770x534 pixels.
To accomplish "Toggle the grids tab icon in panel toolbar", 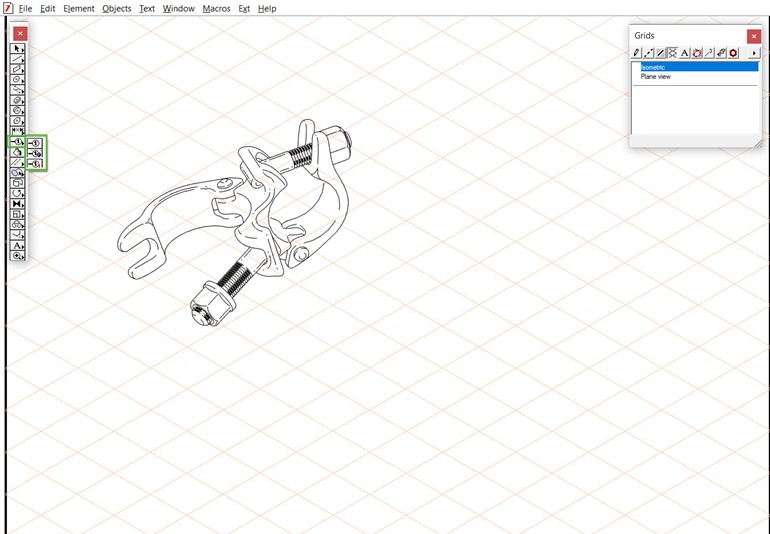I will (x=673, y=53).
